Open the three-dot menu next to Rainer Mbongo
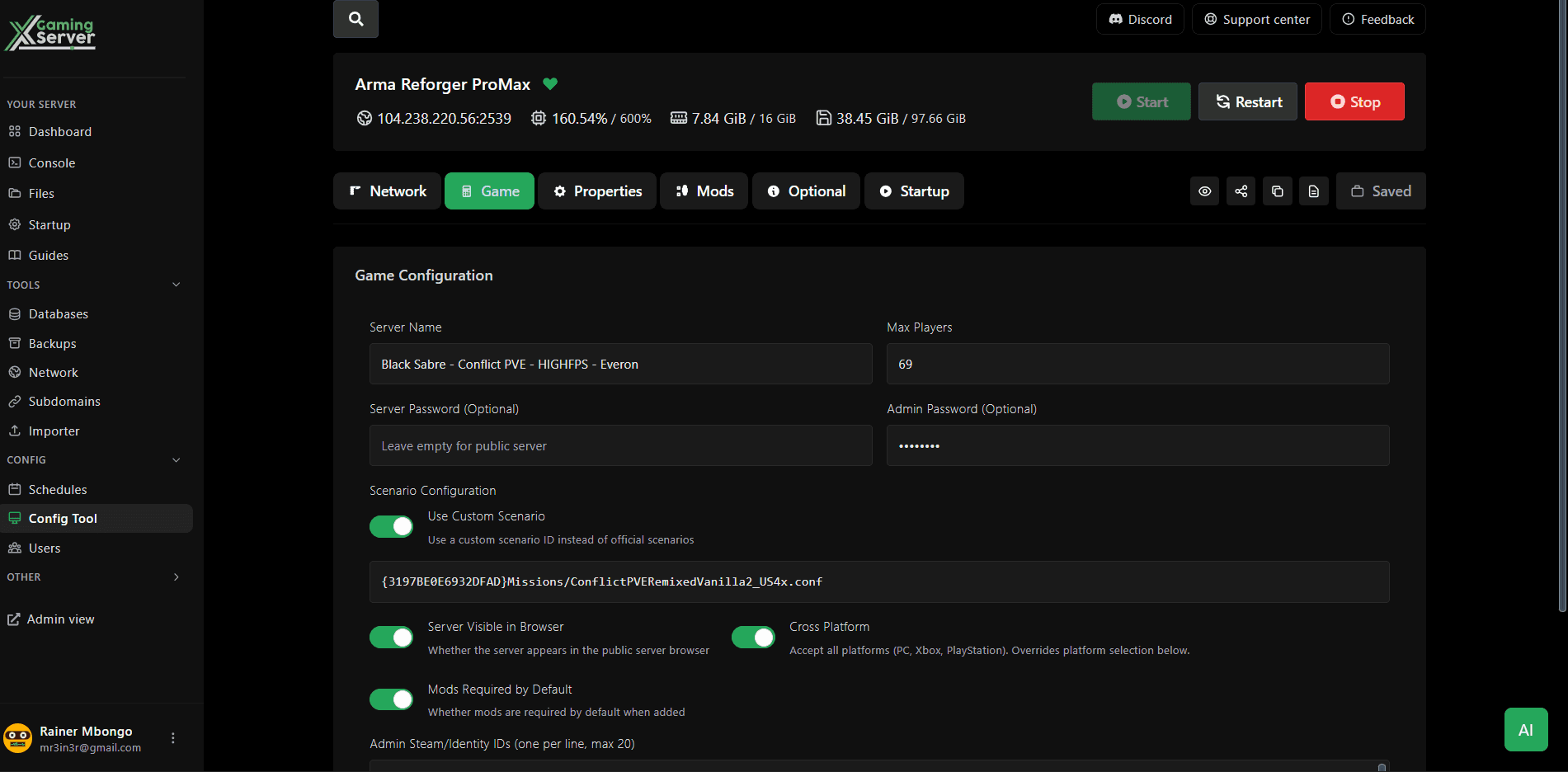 (172, 737)
